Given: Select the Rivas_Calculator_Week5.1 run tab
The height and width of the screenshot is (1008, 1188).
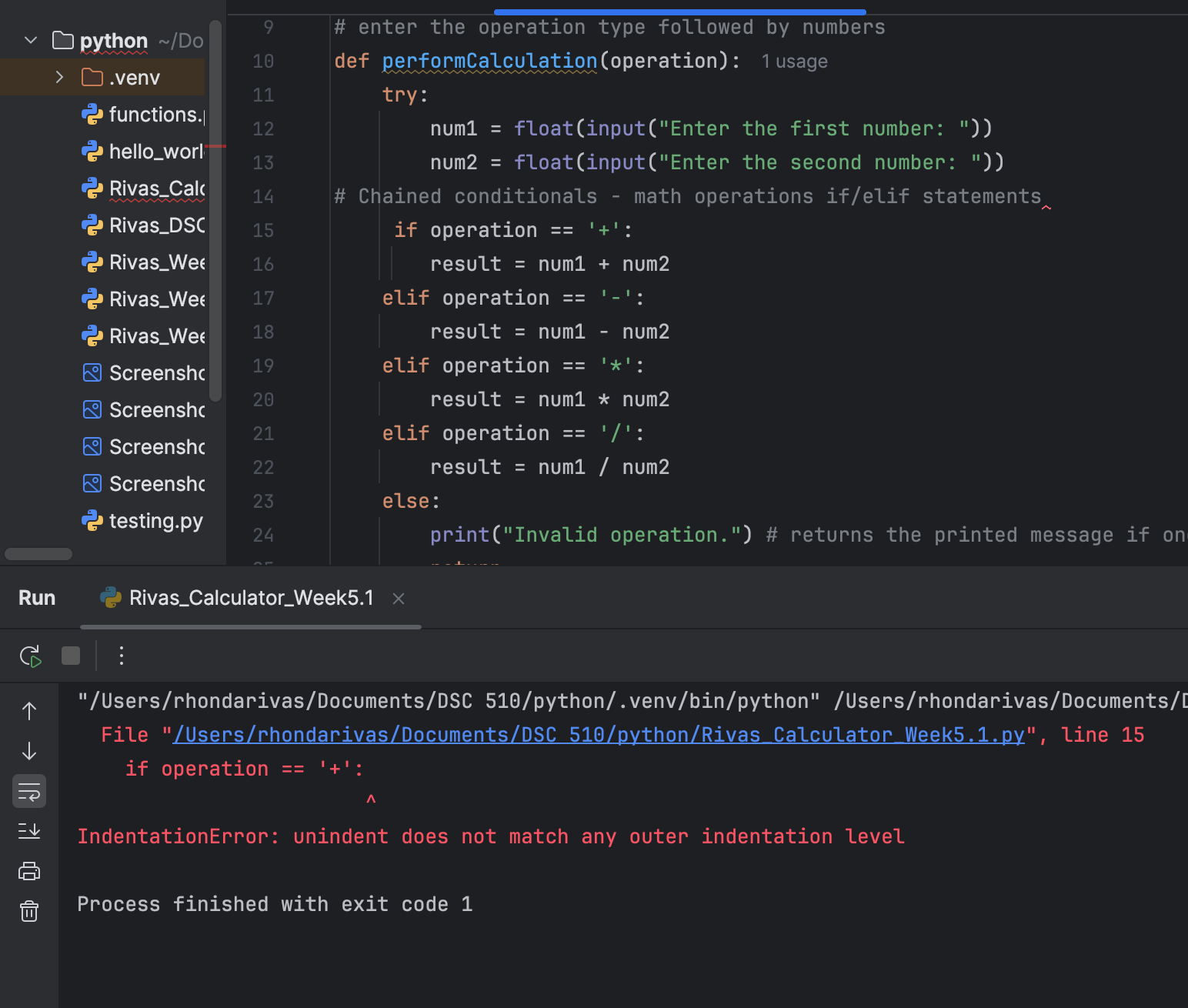Looking at the screenshot, I should pos(250,597).
